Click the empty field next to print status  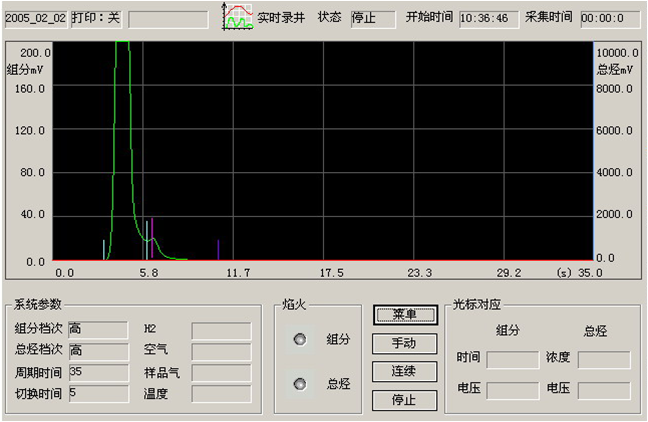tap(168, 19)
